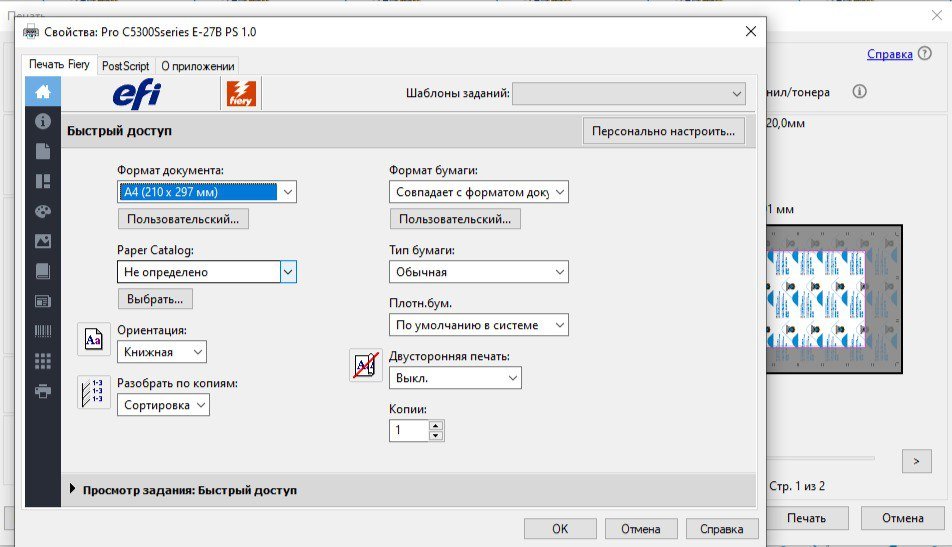Image resolution: width=952 pixels, height=547 pixels.
Task: Open the barcode stamping sidebar icon
Action: click(x=42, y=331)
